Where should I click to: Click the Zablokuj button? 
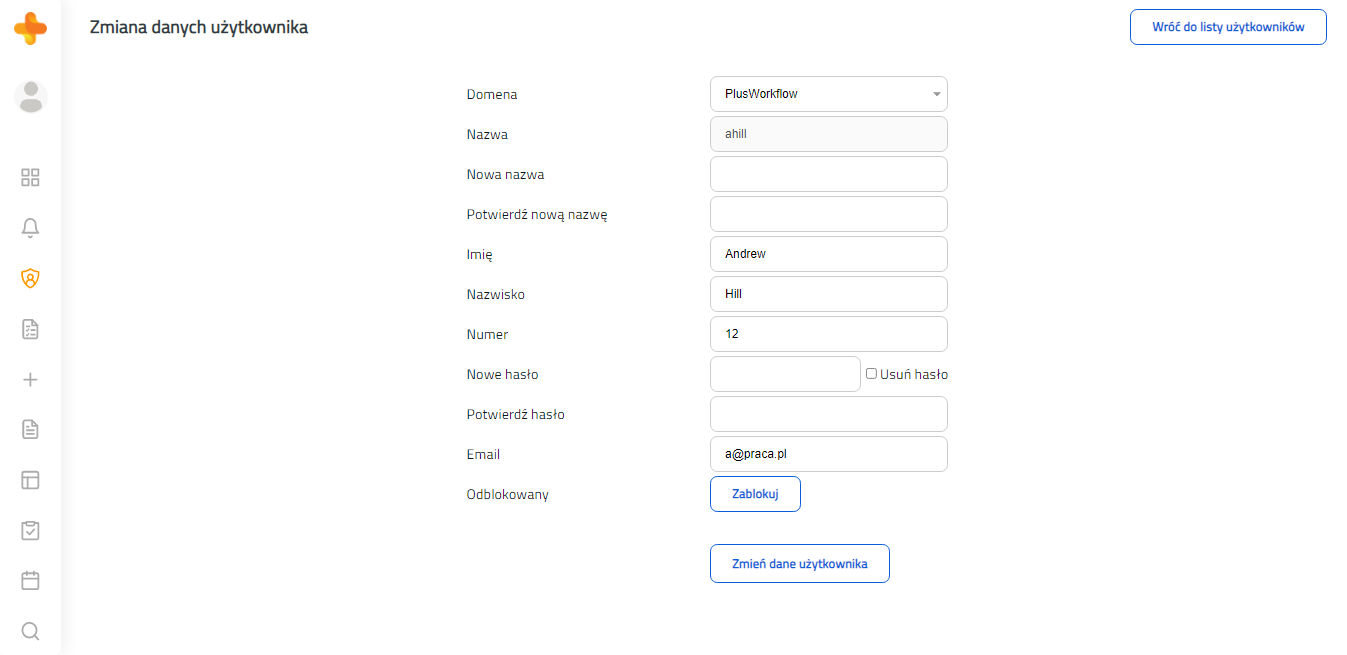click(x=755, y=494)
